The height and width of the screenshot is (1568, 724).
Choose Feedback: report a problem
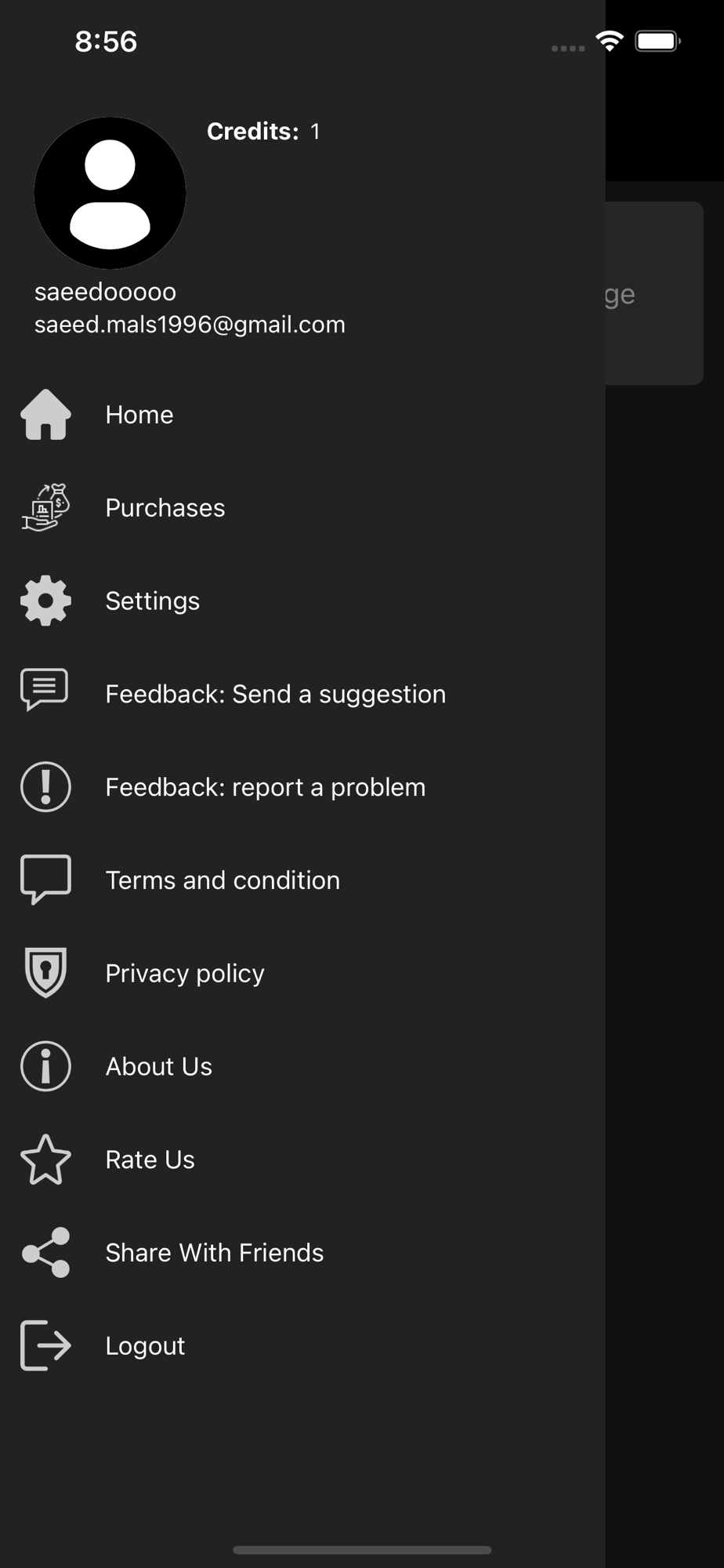coord(266,787)
